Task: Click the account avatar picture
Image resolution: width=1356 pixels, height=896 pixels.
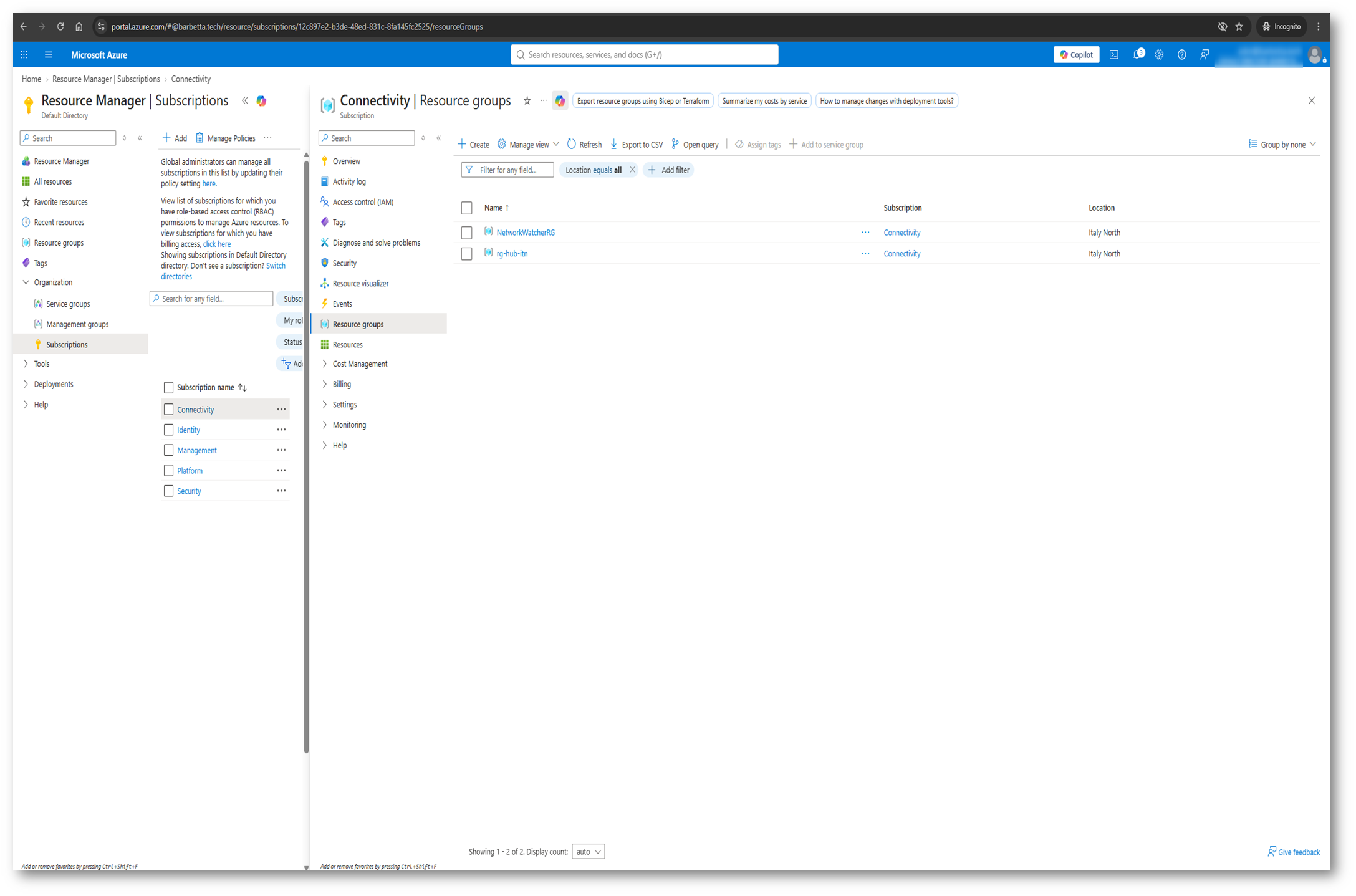Action: coord(1314,55)
